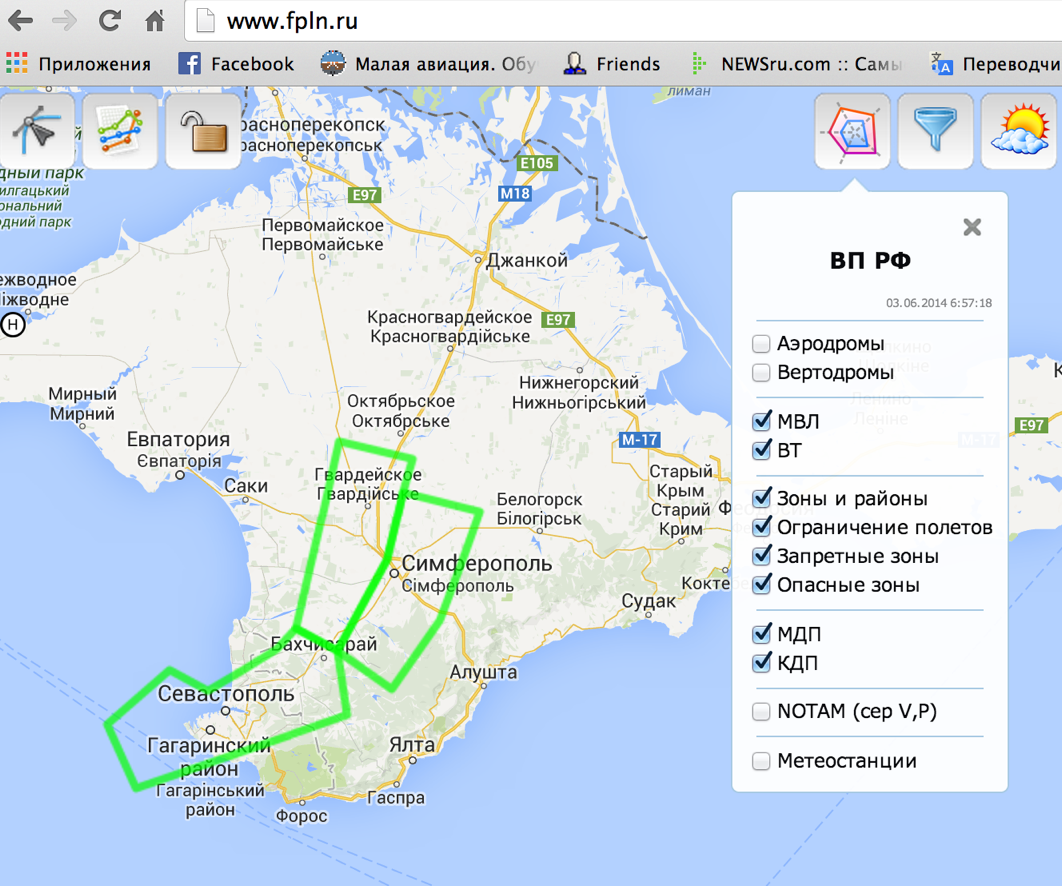
Task: Enable the Аэродромы checkbox
Action: (761, 344)
